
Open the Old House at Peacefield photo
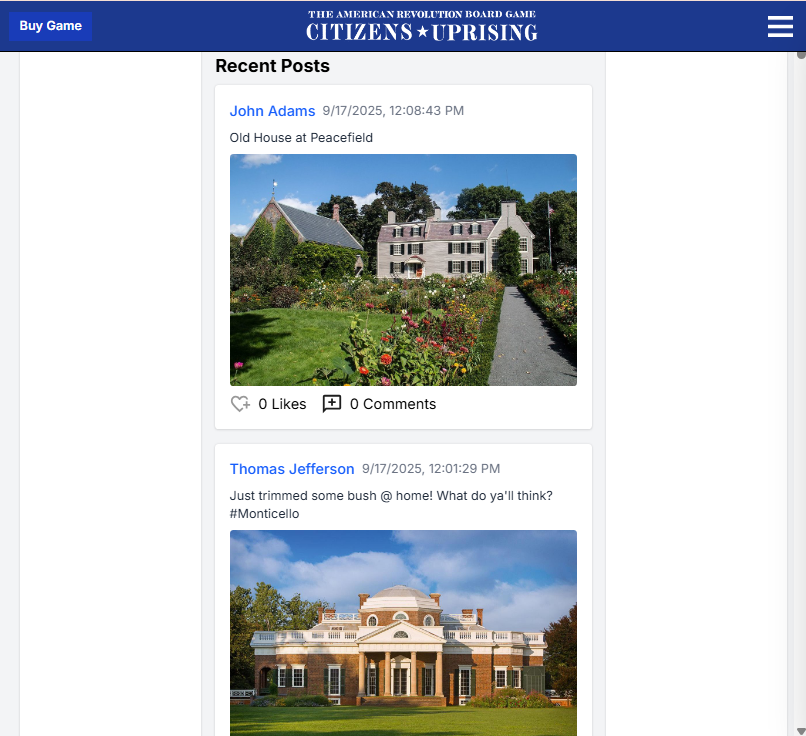pos(404,270)
